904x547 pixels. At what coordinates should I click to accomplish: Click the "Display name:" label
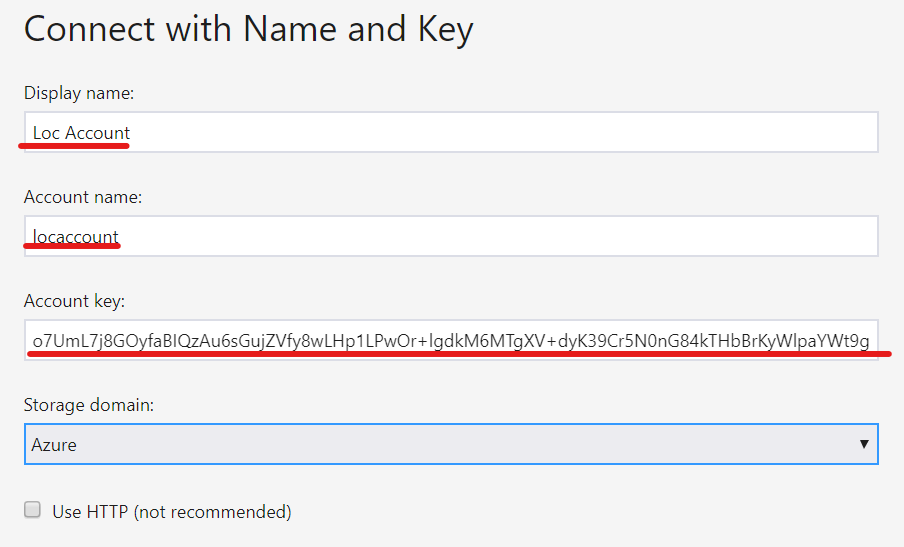coord(79,93)
